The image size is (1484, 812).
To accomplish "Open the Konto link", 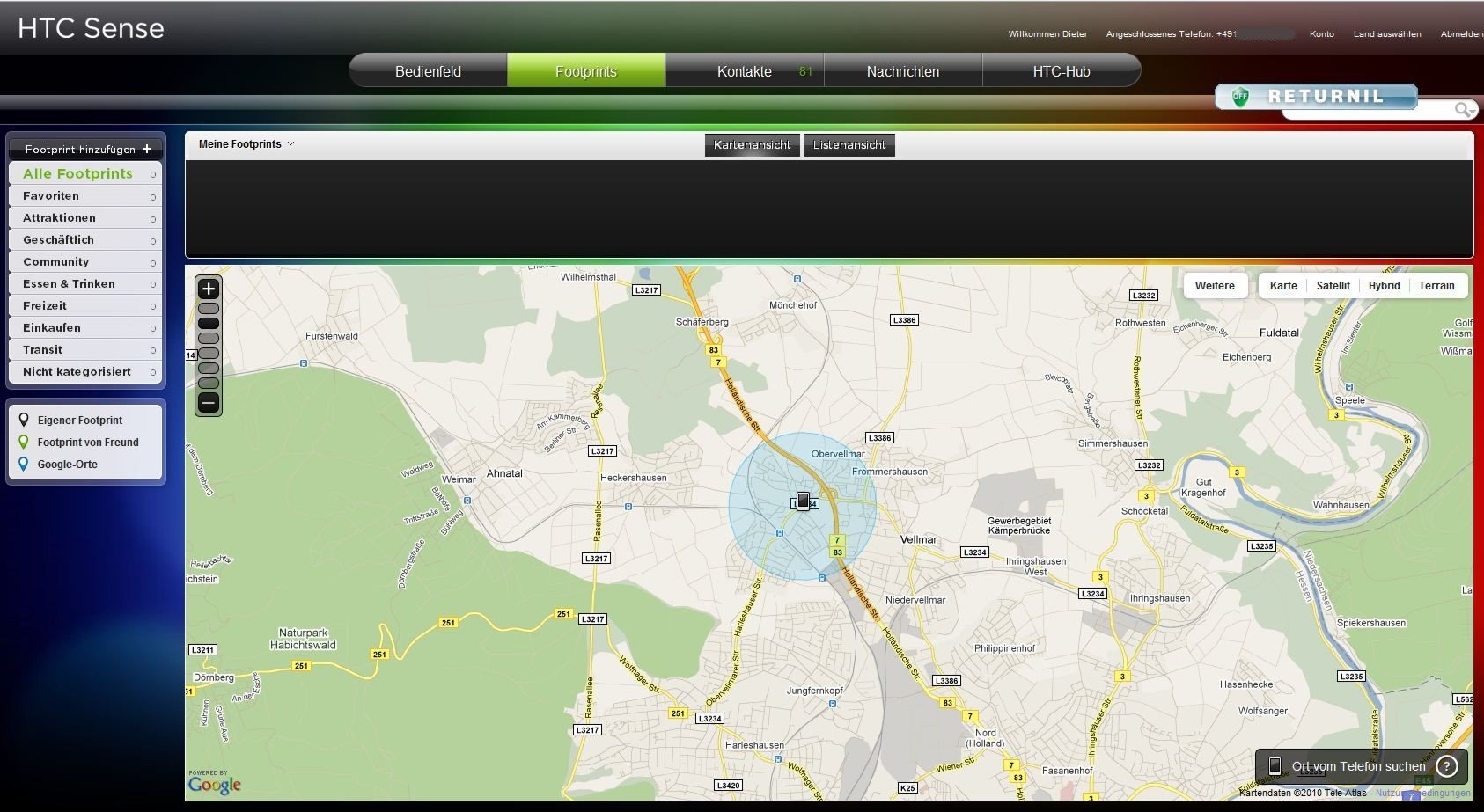I will coord(1321,33).
